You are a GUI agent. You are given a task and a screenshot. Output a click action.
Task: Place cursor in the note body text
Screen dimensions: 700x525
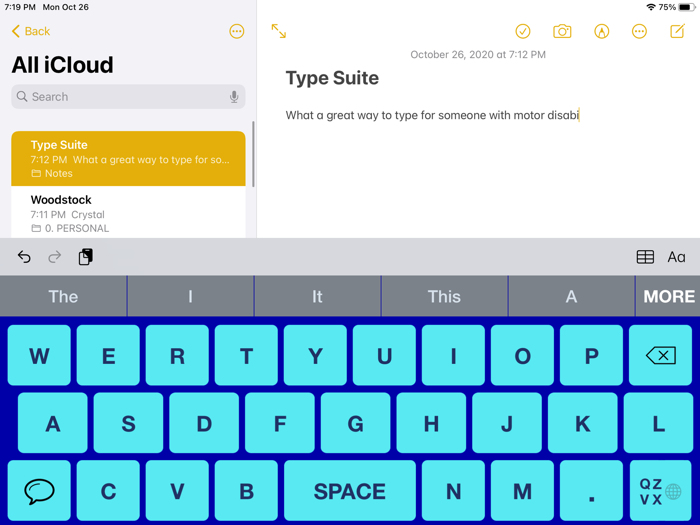coord(432,115)
